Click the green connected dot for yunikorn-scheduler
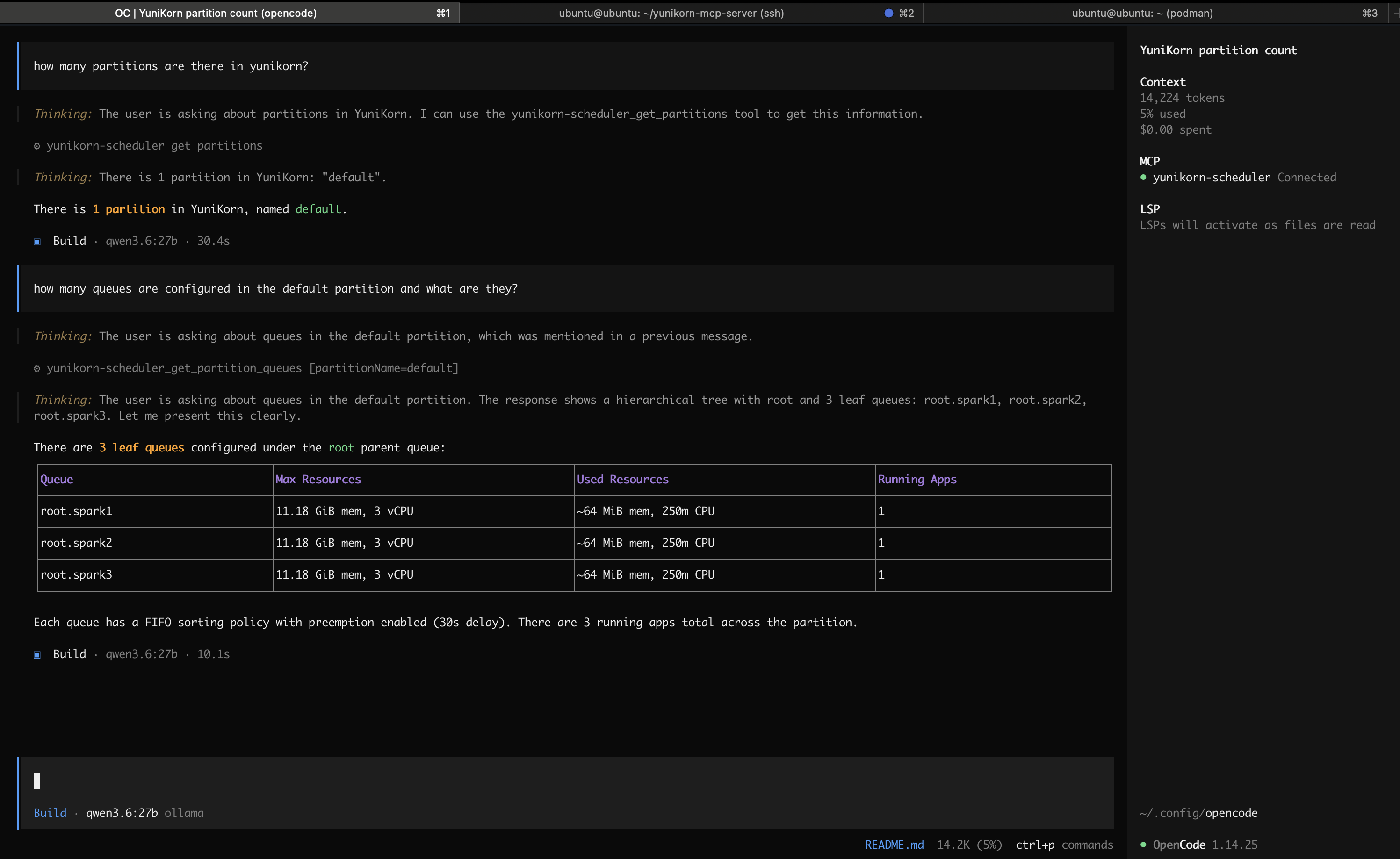This screenshot has width=1400, height=859. (1144, 177)
